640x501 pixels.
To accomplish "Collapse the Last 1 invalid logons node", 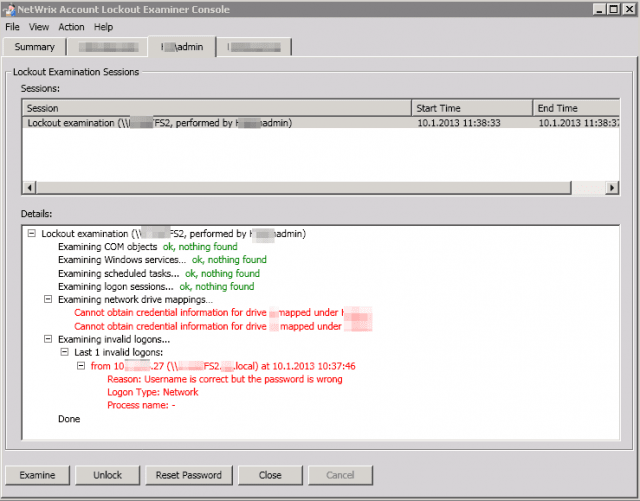I will 64,352.
